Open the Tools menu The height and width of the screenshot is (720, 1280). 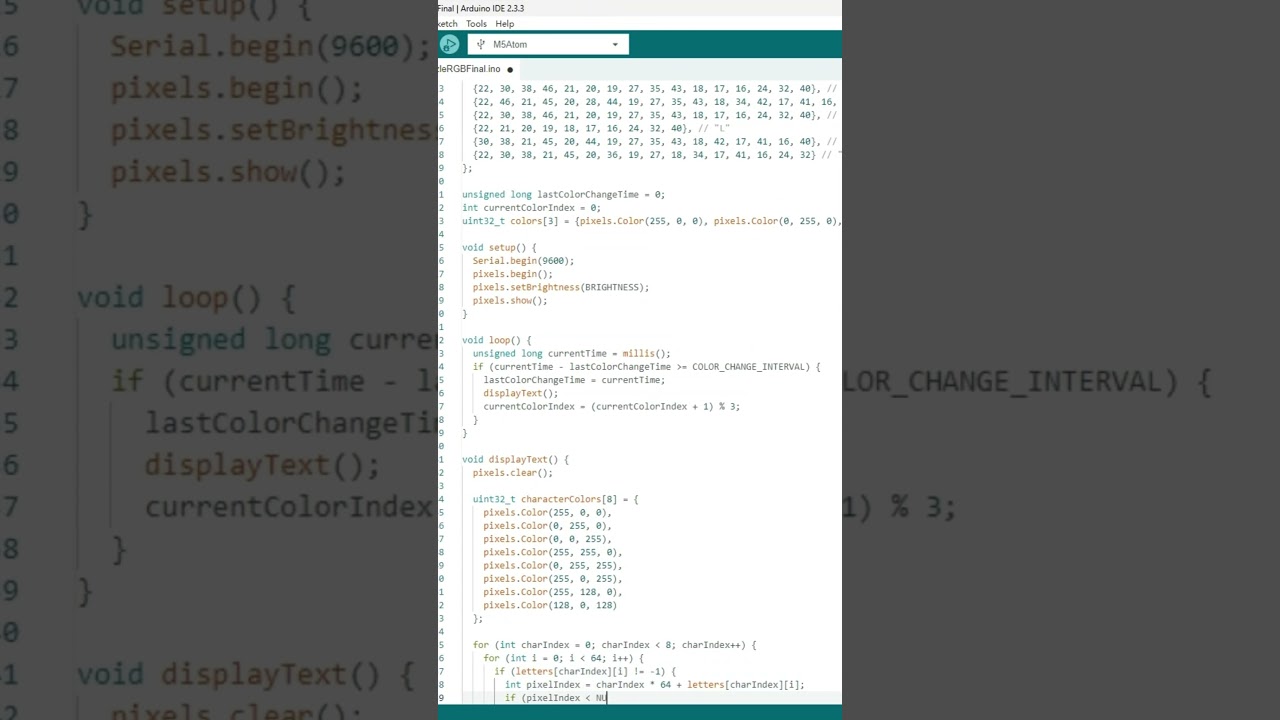pyautogui.click(x=476, y=24)
